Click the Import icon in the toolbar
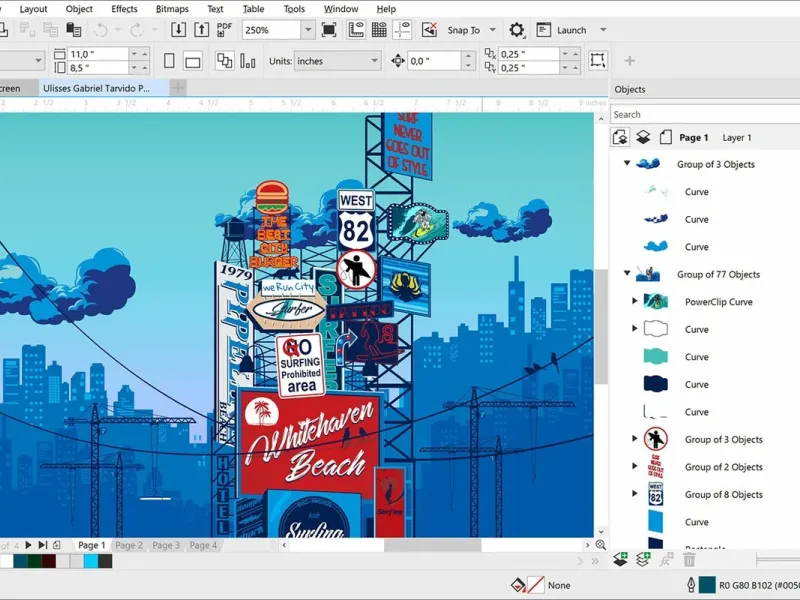 (x=178, y=30)
